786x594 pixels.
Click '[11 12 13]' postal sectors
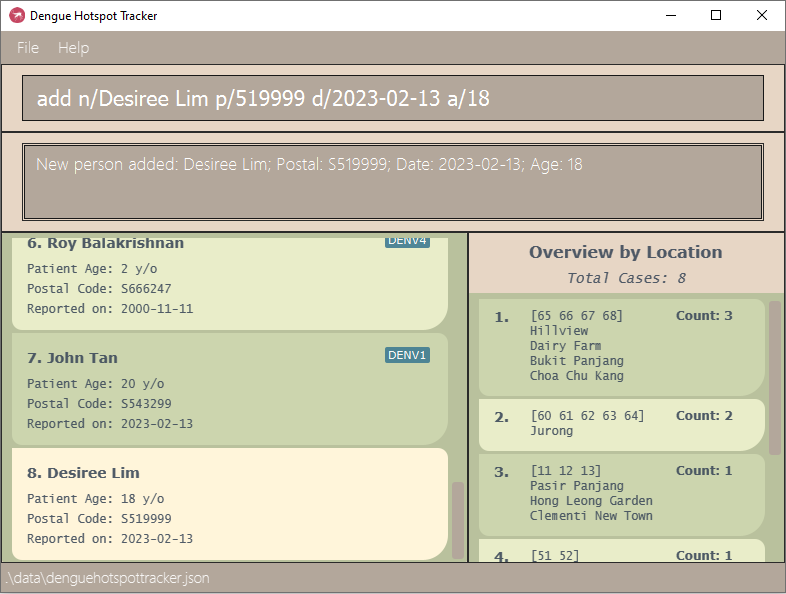[x=565, y=471]
